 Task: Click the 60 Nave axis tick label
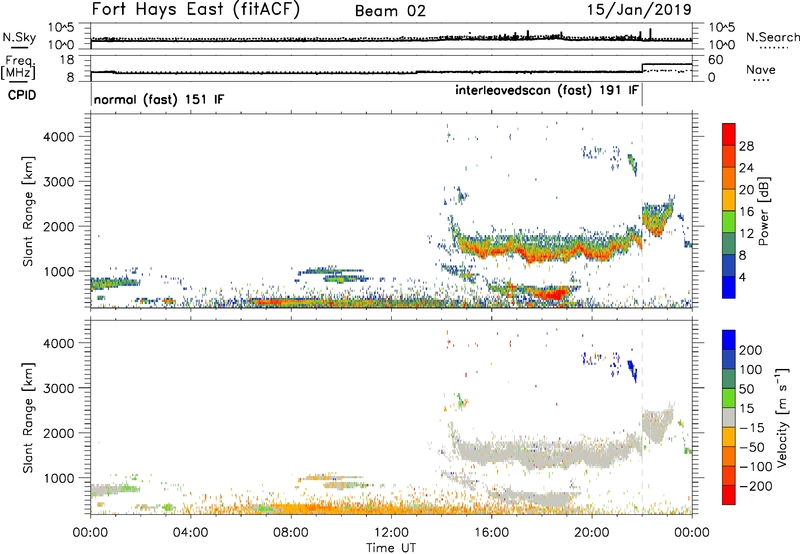[716, 60]
